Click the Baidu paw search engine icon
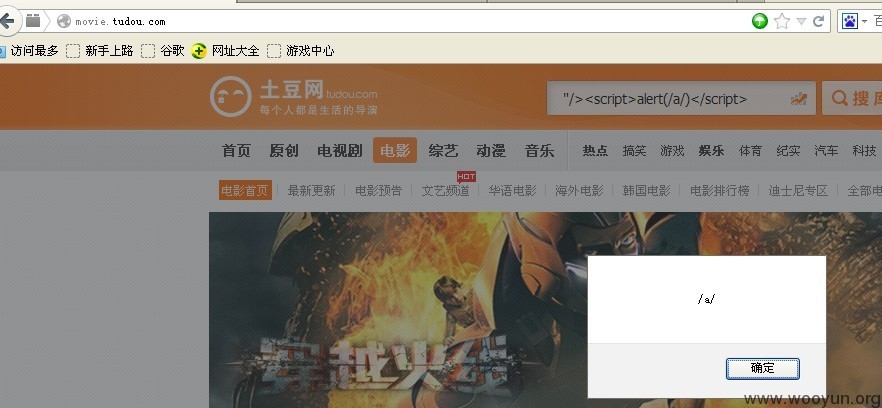This screenshot has height=408, width=882. pyautogui.click(x=849, y=21)
